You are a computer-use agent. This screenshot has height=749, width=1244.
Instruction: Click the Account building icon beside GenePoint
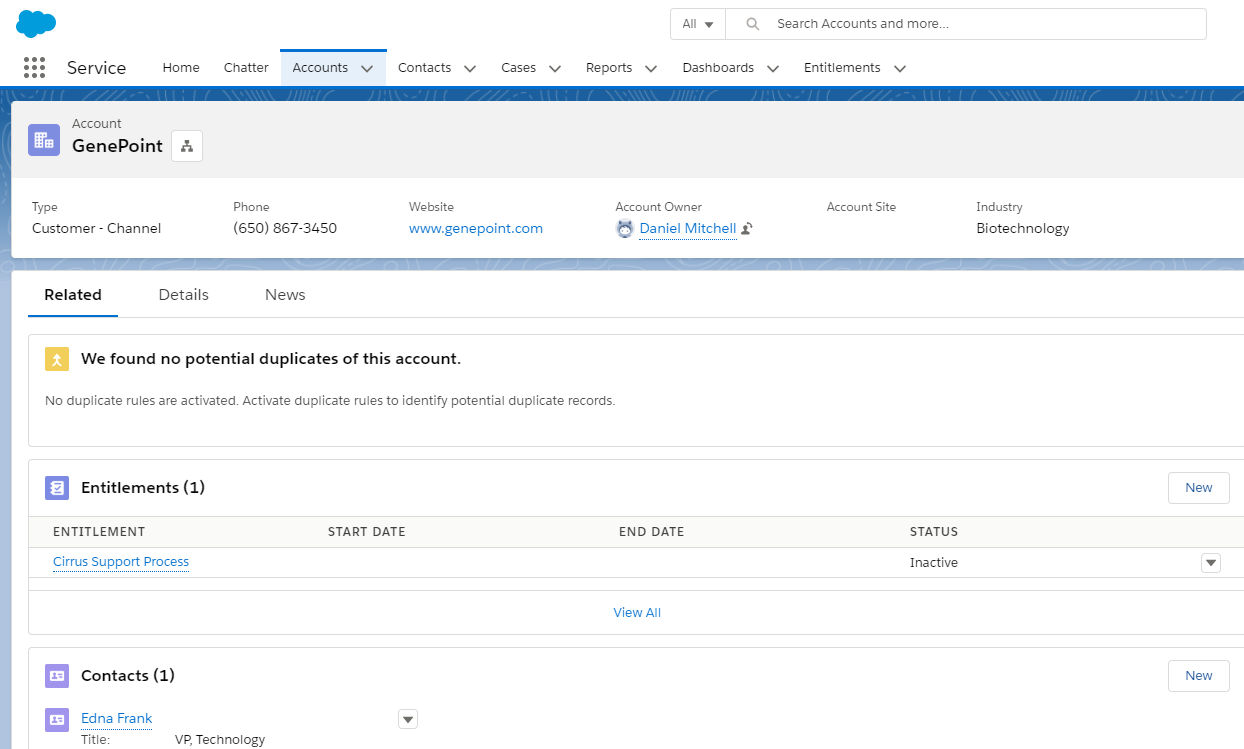pyautogui.click(x=44, y=140)
